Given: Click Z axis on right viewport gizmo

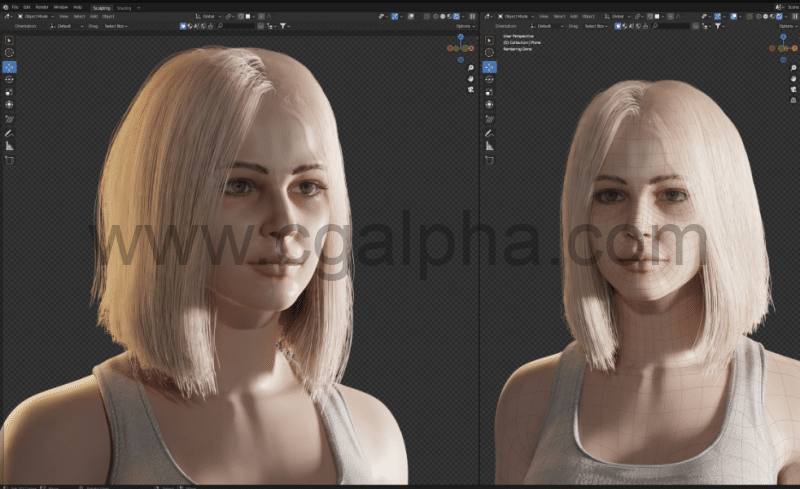Looking at the screenshot, I should [x=783, y=37].
